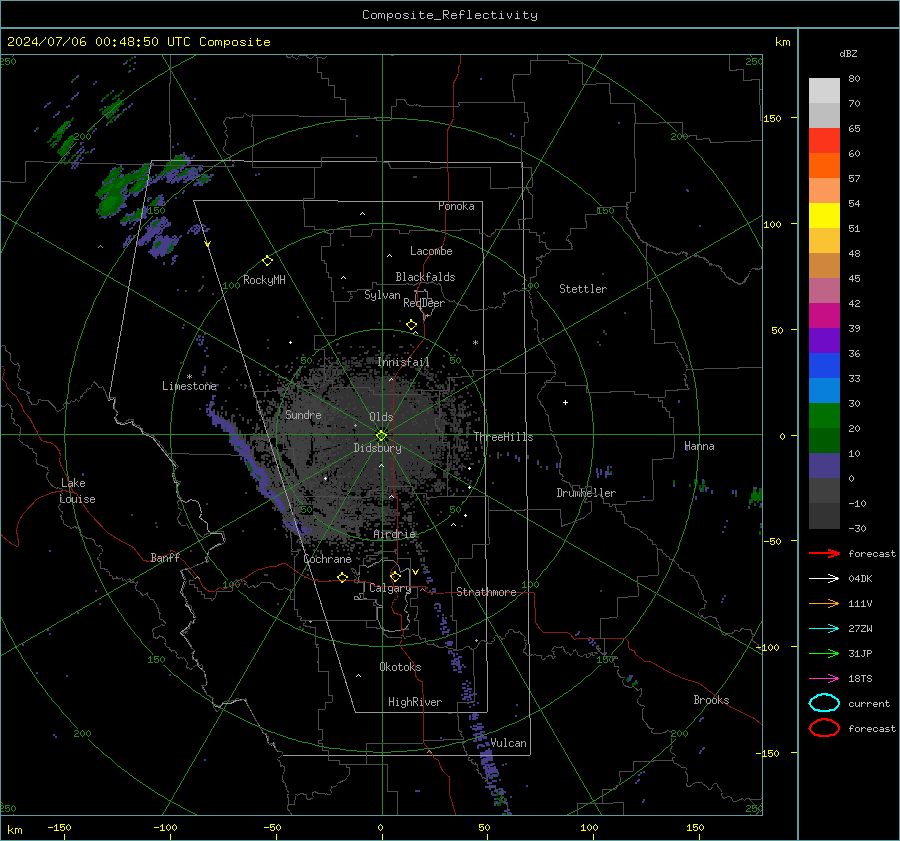Click the Lake Louise label

point(77,491)
